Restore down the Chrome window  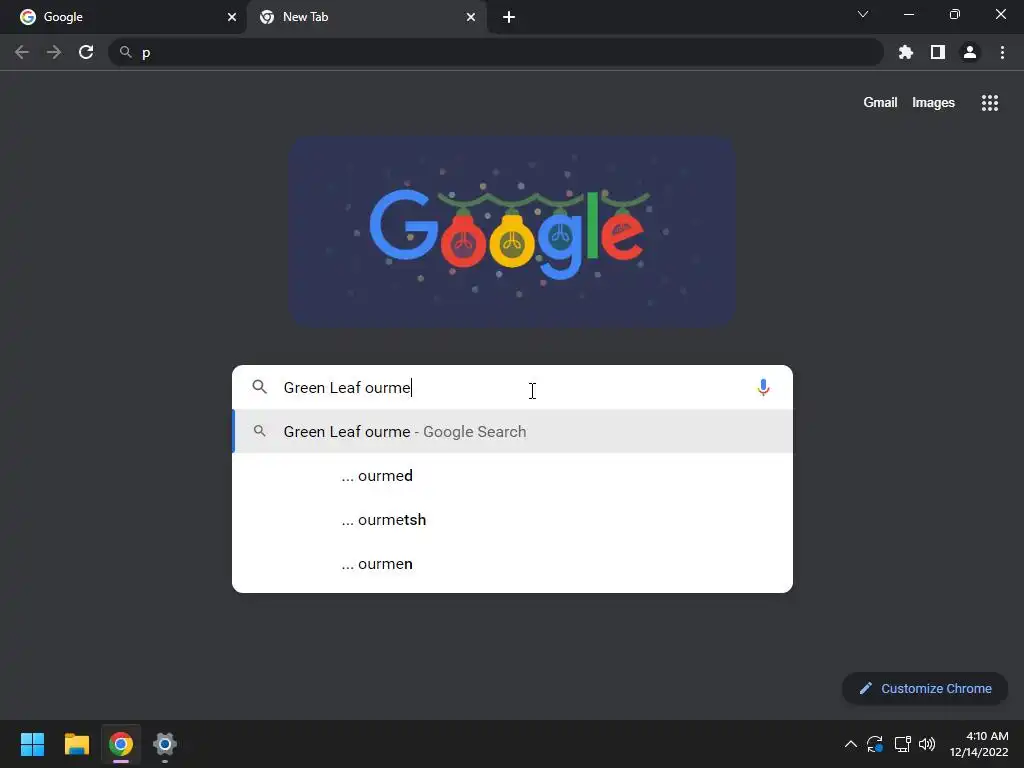(x=955, y=14)
